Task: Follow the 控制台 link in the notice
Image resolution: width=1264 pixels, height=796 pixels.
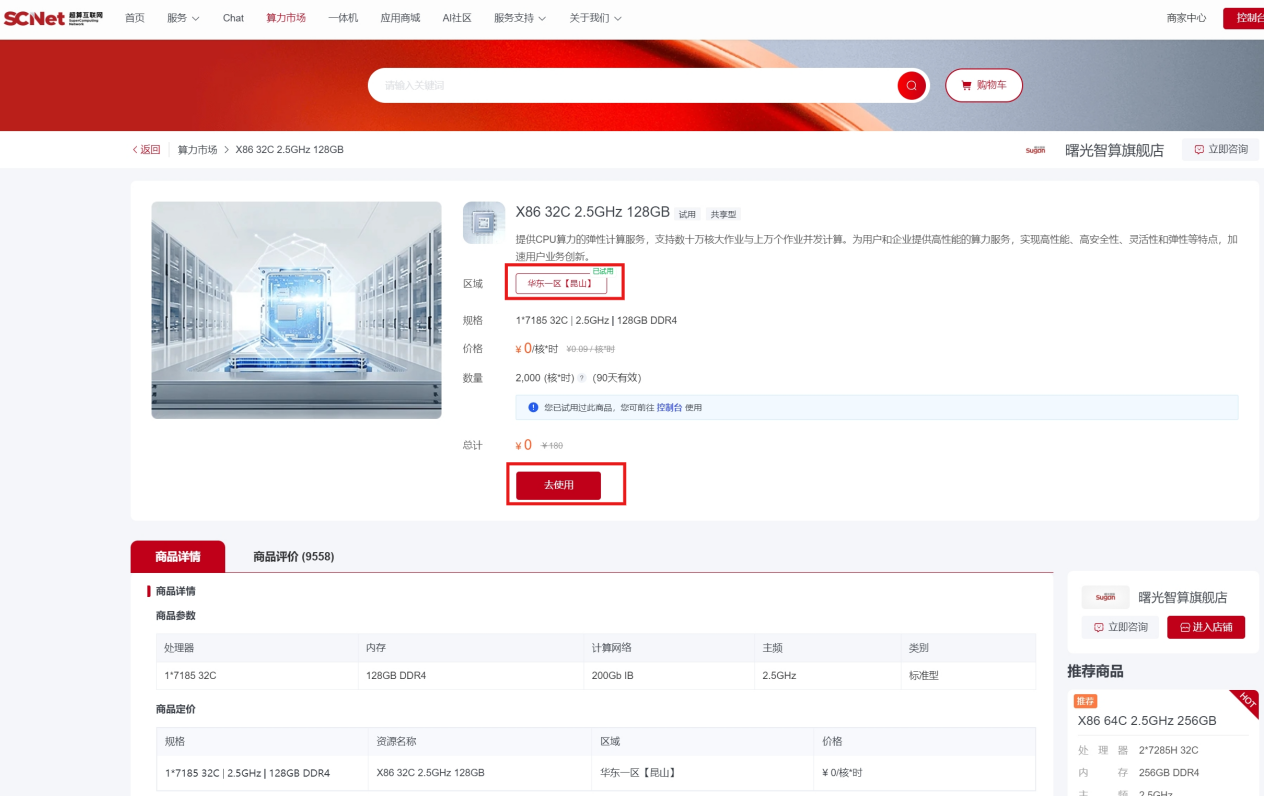Action: pyautogui.click(x=669, y=408)
